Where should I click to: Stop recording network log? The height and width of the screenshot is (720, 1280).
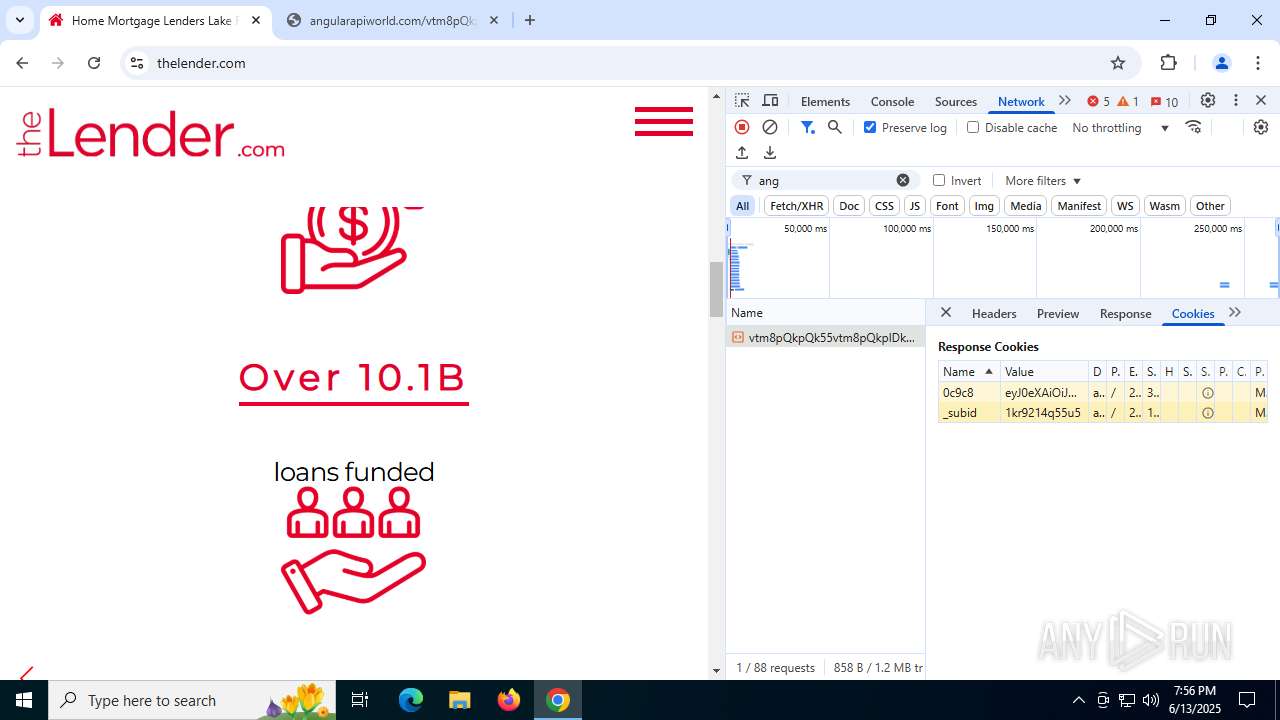point(742,127)
